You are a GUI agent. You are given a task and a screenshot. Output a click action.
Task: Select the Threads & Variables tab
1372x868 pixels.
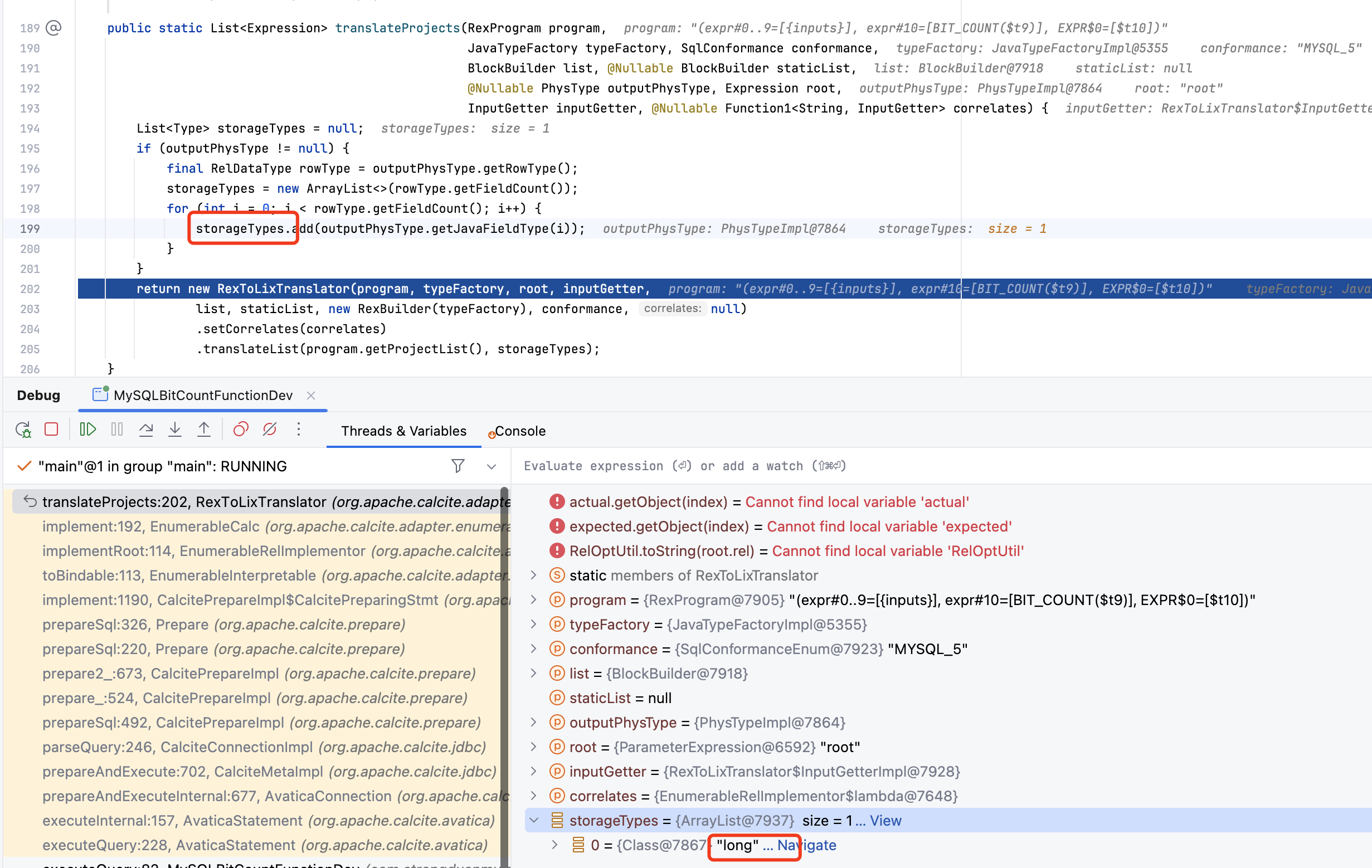click(403, 431)
